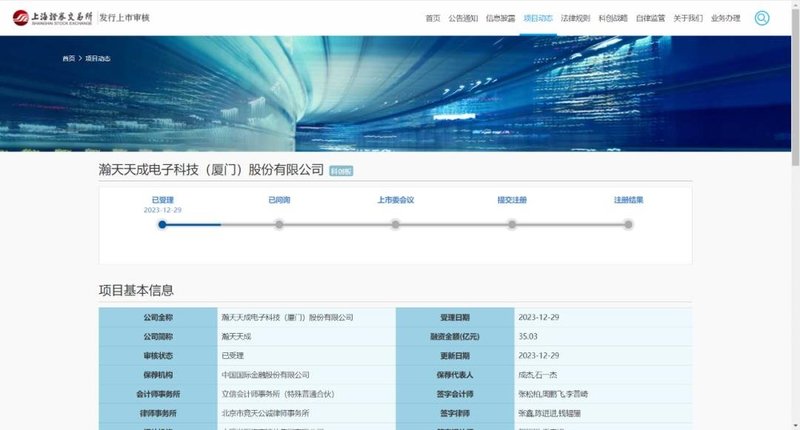Viewport: 800px width, 430px height.
Task: Click 已受理 value in 审核状态 row
Action: pyautogui.click(x=233, y=356)
